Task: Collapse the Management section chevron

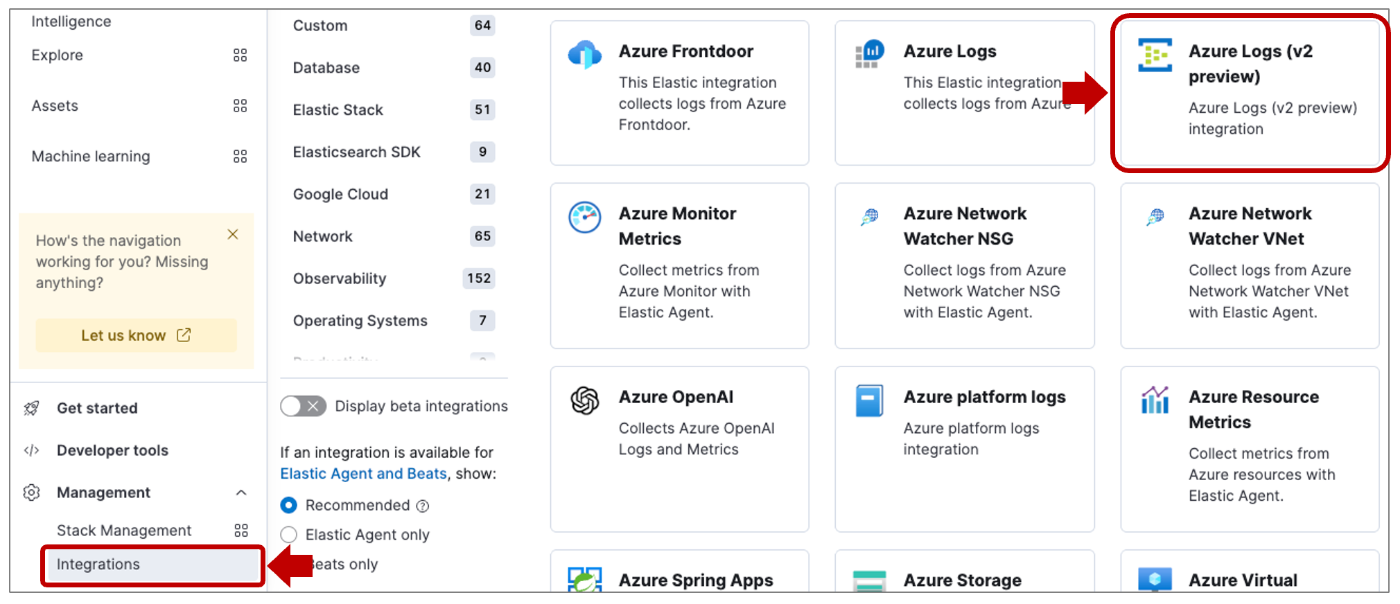Action: (241, 493)
